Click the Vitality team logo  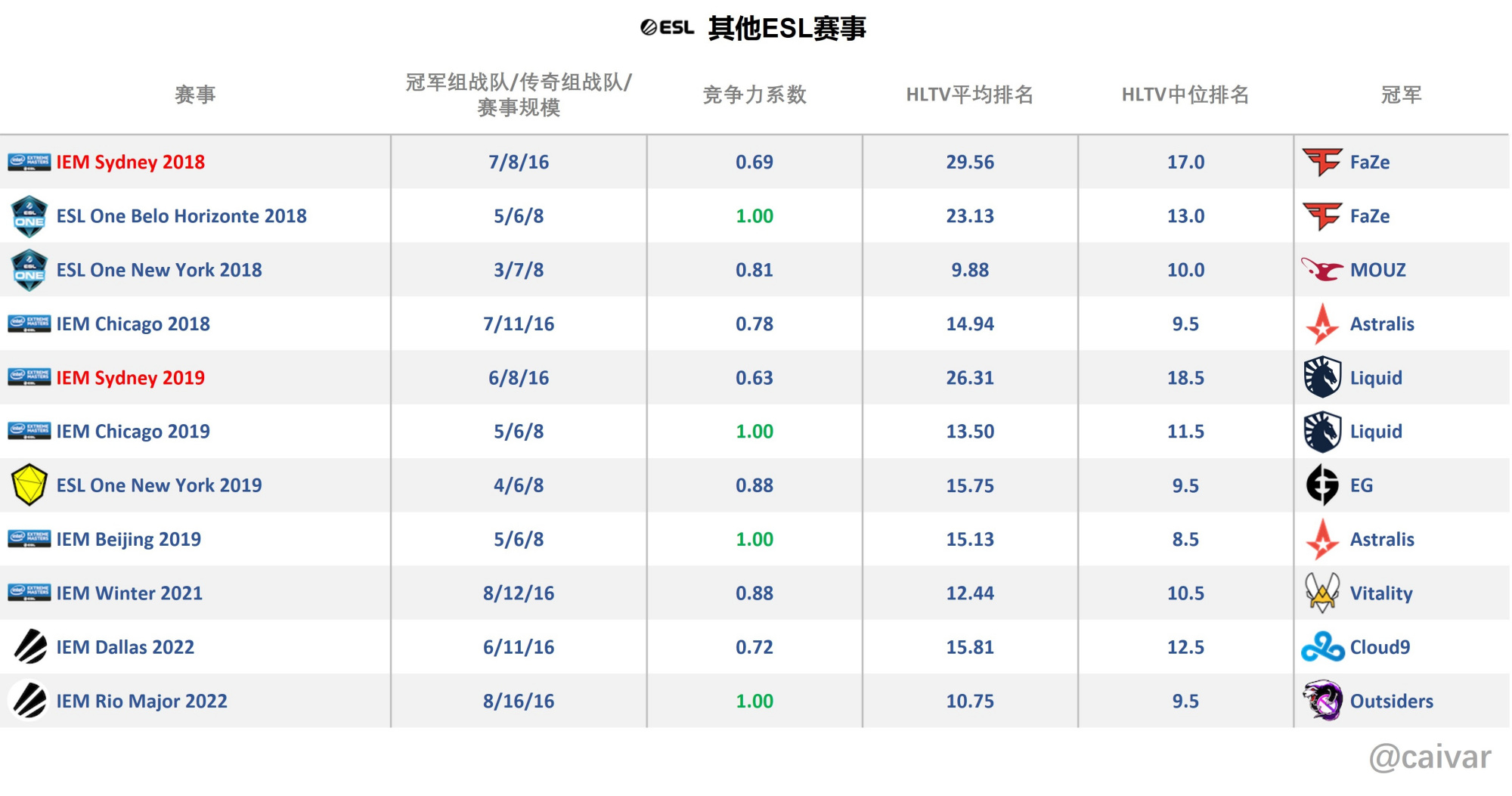1322,593
